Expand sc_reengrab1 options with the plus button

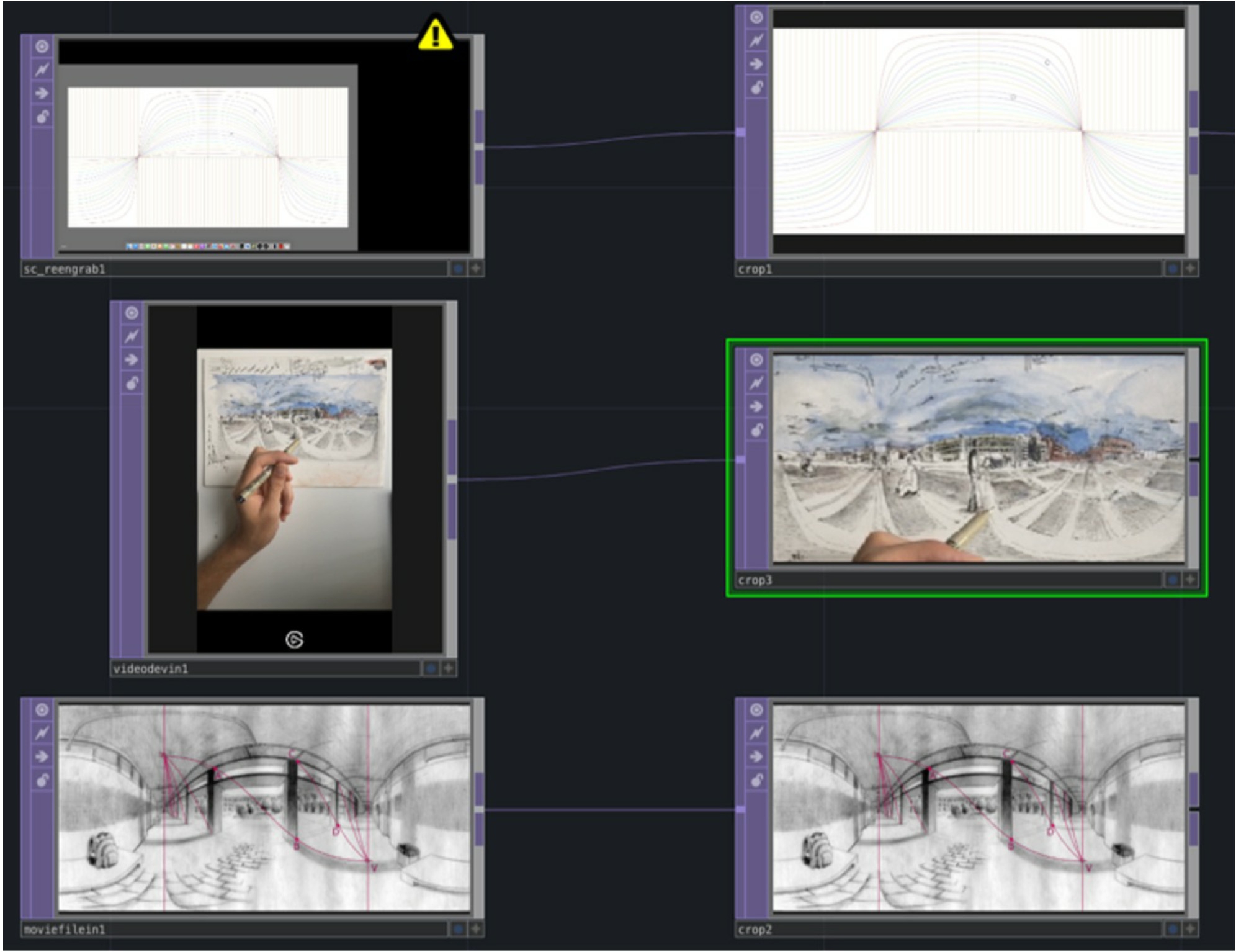[x=475, y=269]
